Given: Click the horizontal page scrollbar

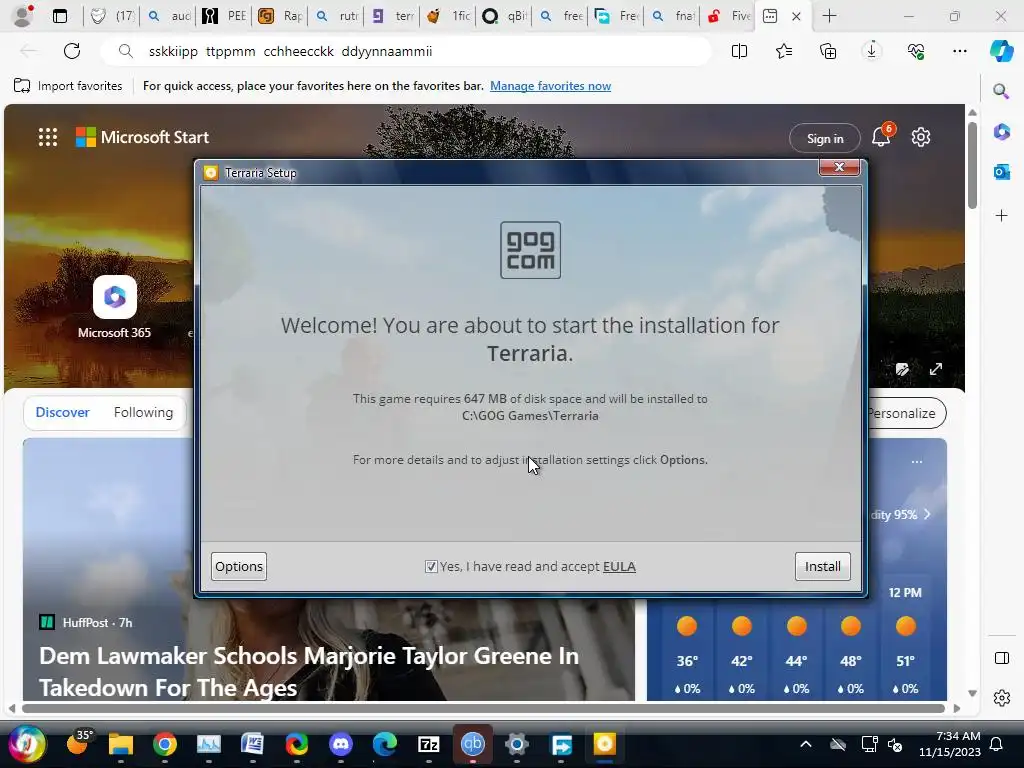Looking at the screenshot, I should (x=483, y=709).
